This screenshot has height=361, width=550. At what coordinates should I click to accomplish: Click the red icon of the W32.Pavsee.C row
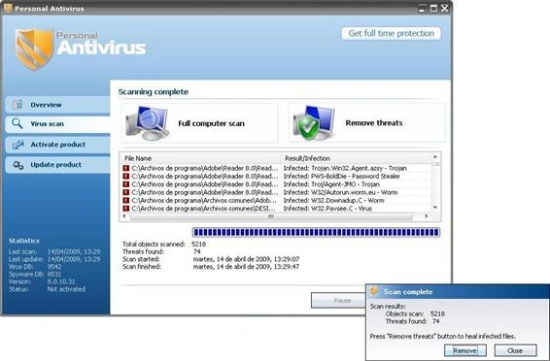tap(126, 209)
